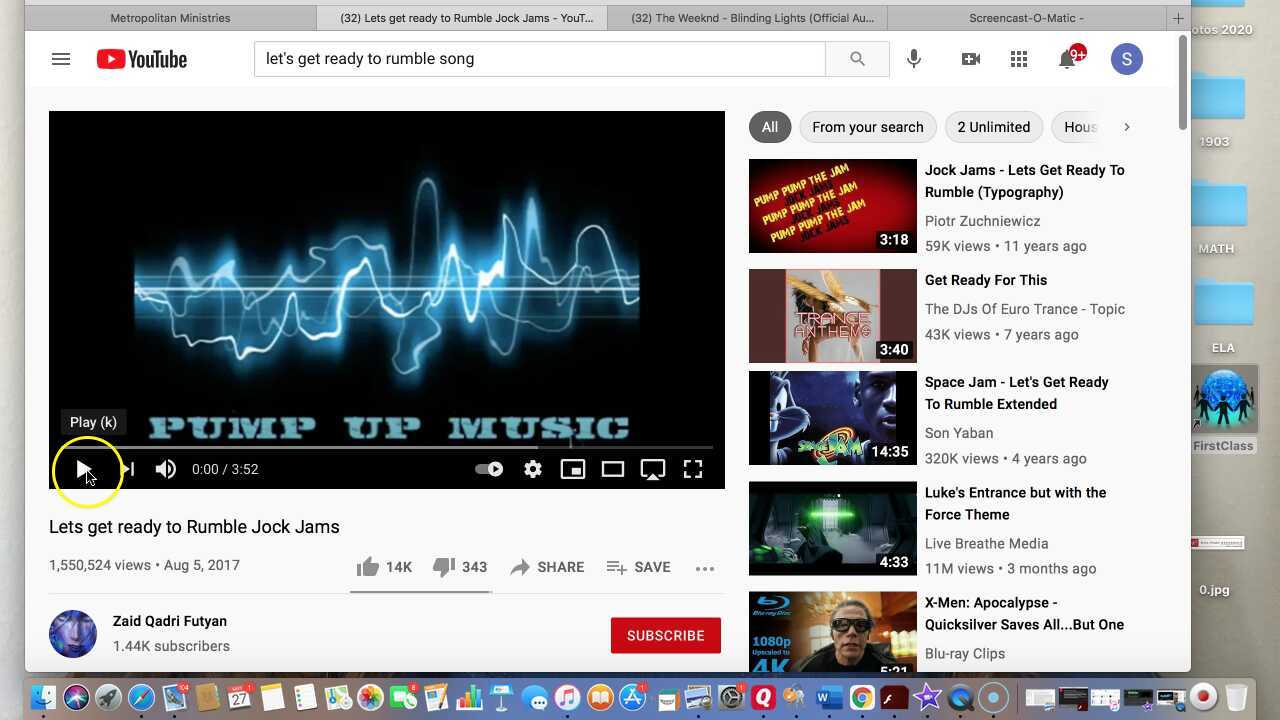Save the video to a playlist
This screenshot has height=720, width=1280.
point(638,567)
